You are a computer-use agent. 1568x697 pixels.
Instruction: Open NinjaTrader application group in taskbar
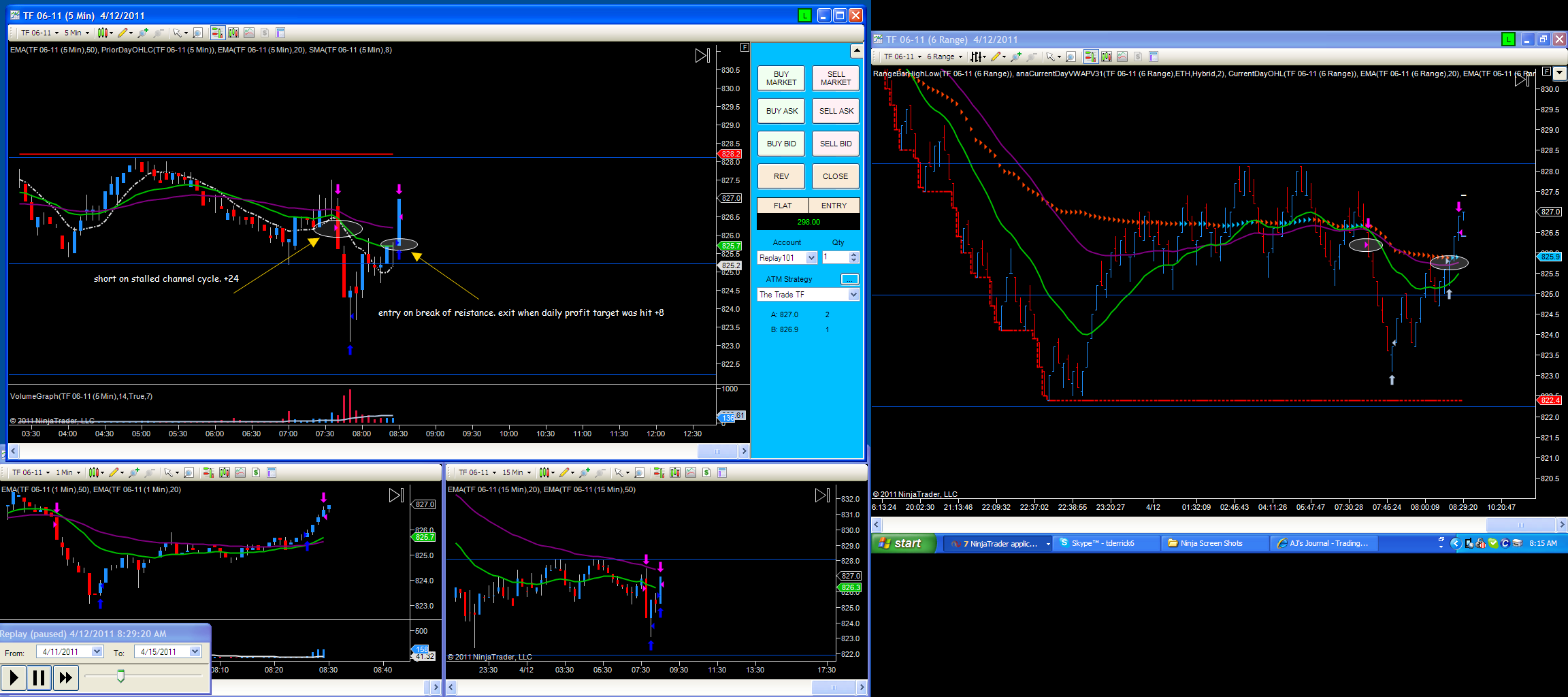point(998,543)
